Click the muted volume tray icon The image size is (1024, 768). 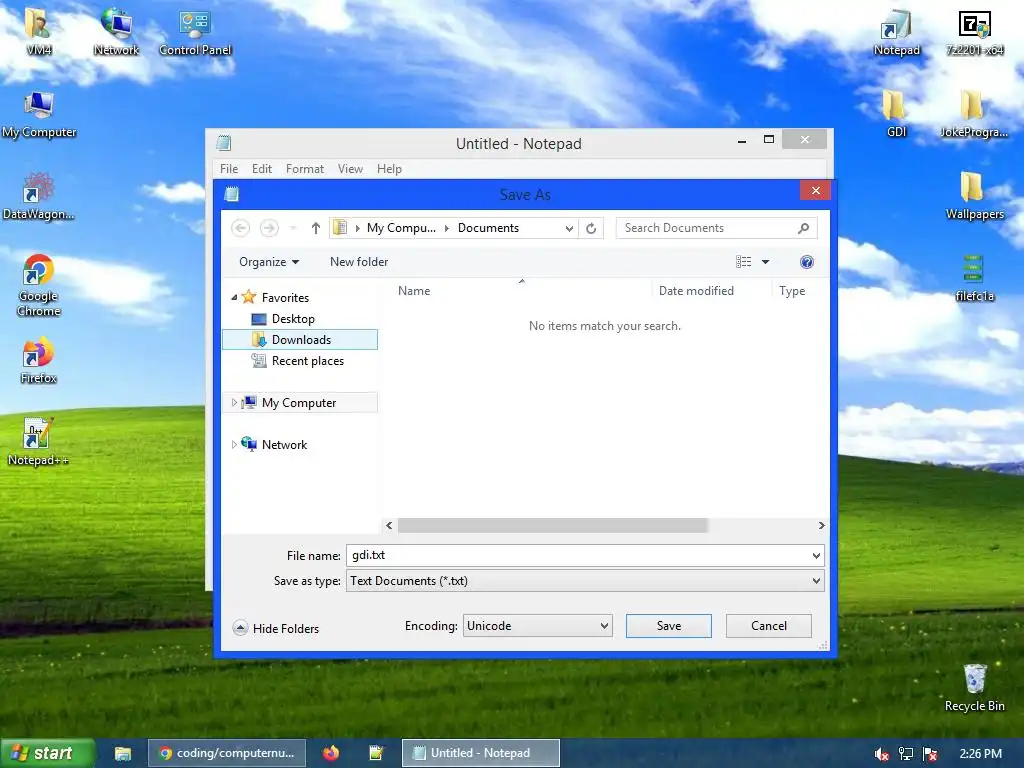[881, 754]
